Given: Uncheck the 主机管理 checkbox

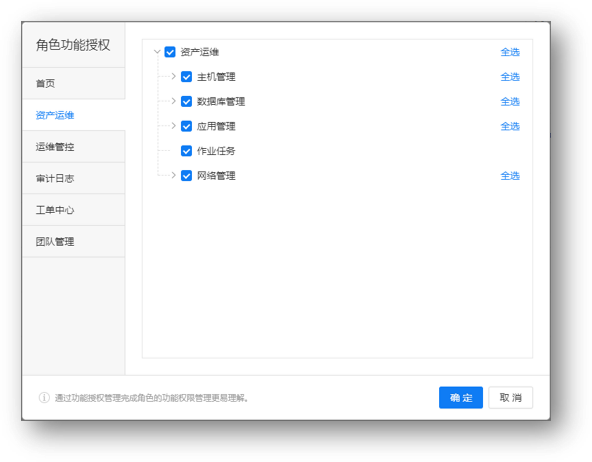Looking at the screenshot, I should tap(187, 77).
